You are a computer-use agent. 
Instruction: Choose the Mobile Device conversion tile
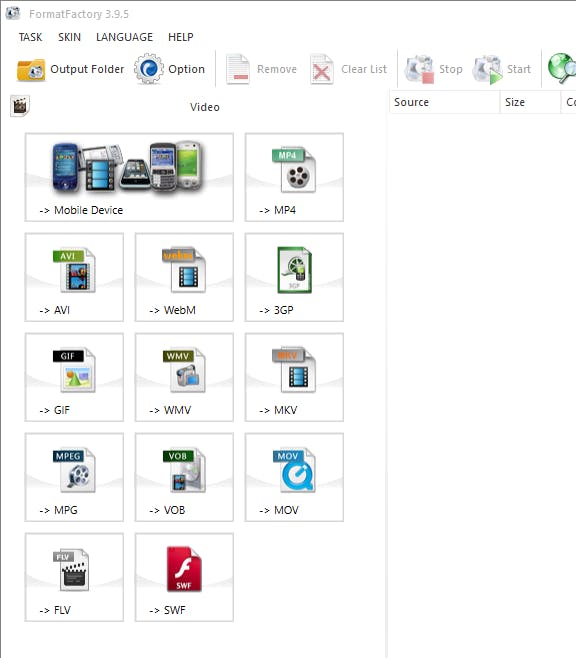pos(129,177)
